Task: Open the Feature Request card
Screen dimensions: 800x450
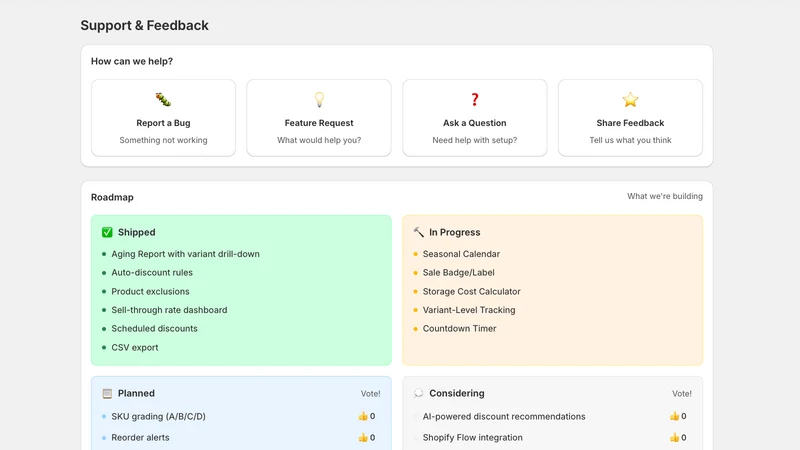Action: 319,118
